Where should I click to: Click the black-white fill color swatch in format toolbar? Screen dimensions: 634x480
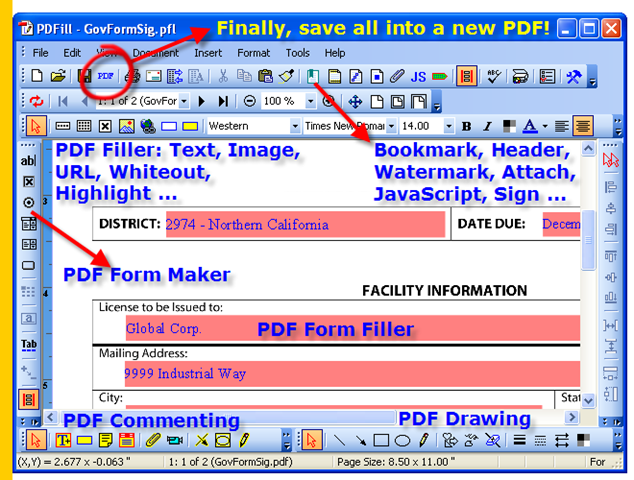(509, 127)
